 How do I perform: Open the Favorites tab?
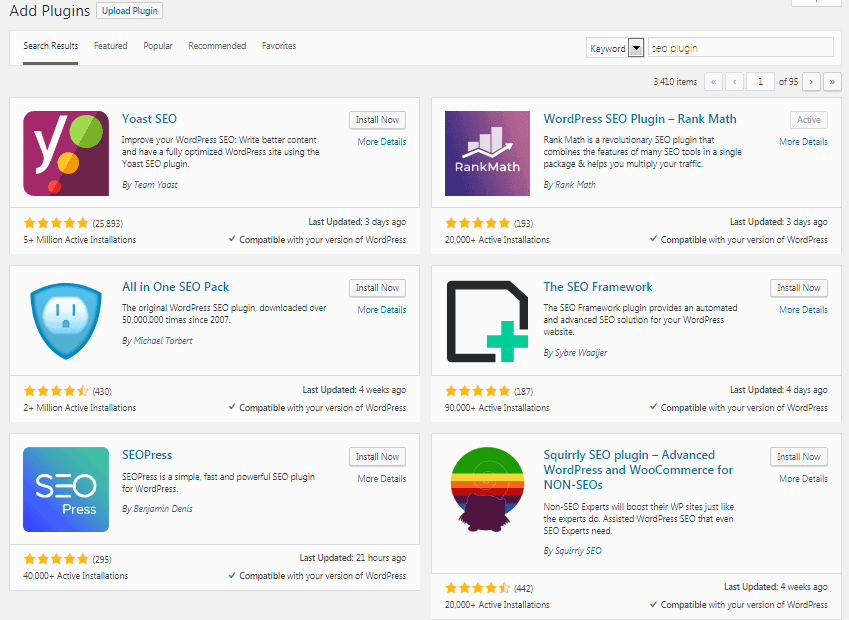click(x=279, y=46)
